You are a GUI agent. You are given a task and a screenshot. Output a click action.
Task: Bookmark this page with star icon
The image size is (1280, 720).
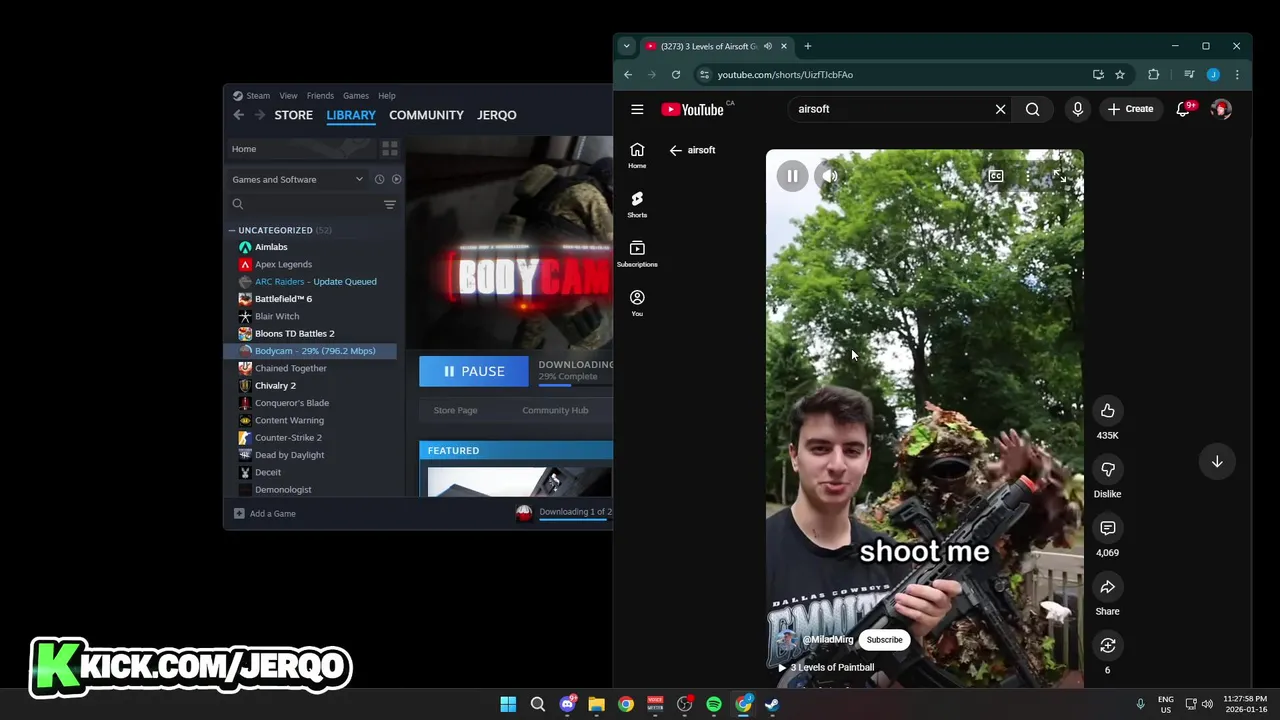click(1120, 75)
